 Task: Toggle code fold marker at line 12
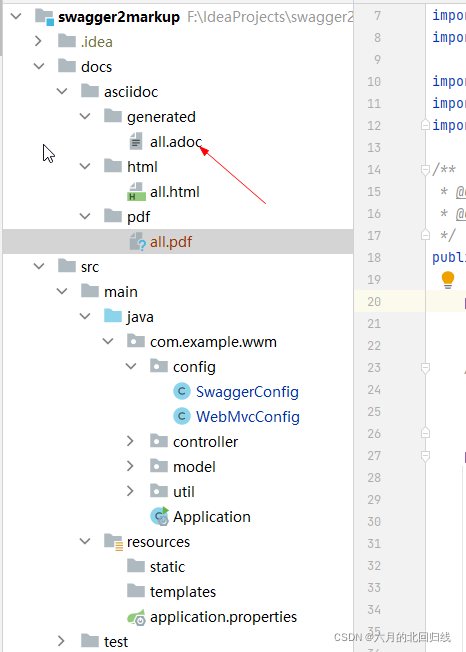(425, 125)
